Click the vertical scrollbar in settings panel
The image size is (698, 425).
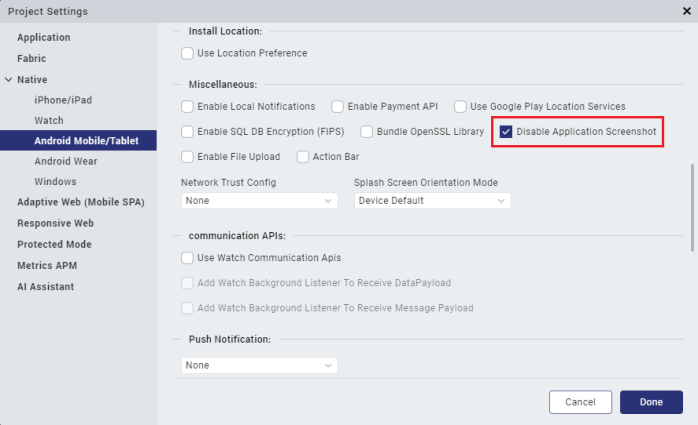point(692,207)
